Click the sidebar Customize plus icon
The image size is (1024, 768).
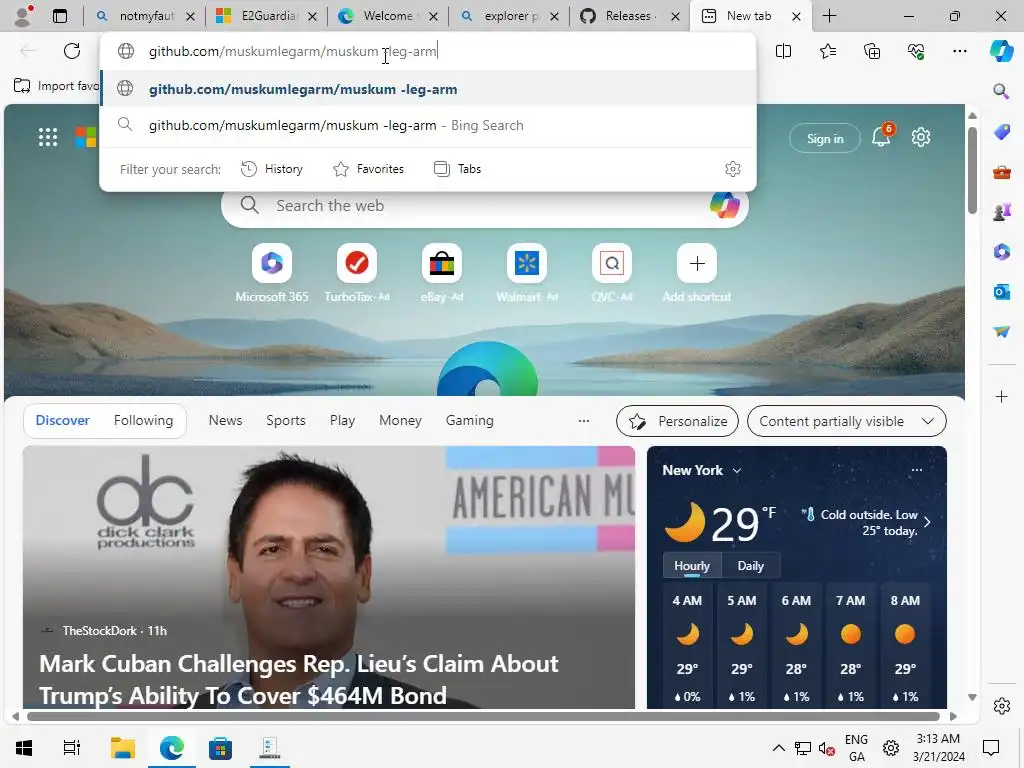(1001, 396)
